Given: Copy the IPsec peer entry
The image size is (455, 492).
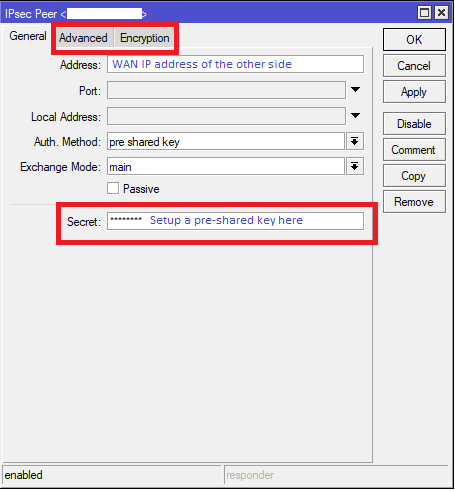Looking at the screenshot, I should (x=414, y=176).
